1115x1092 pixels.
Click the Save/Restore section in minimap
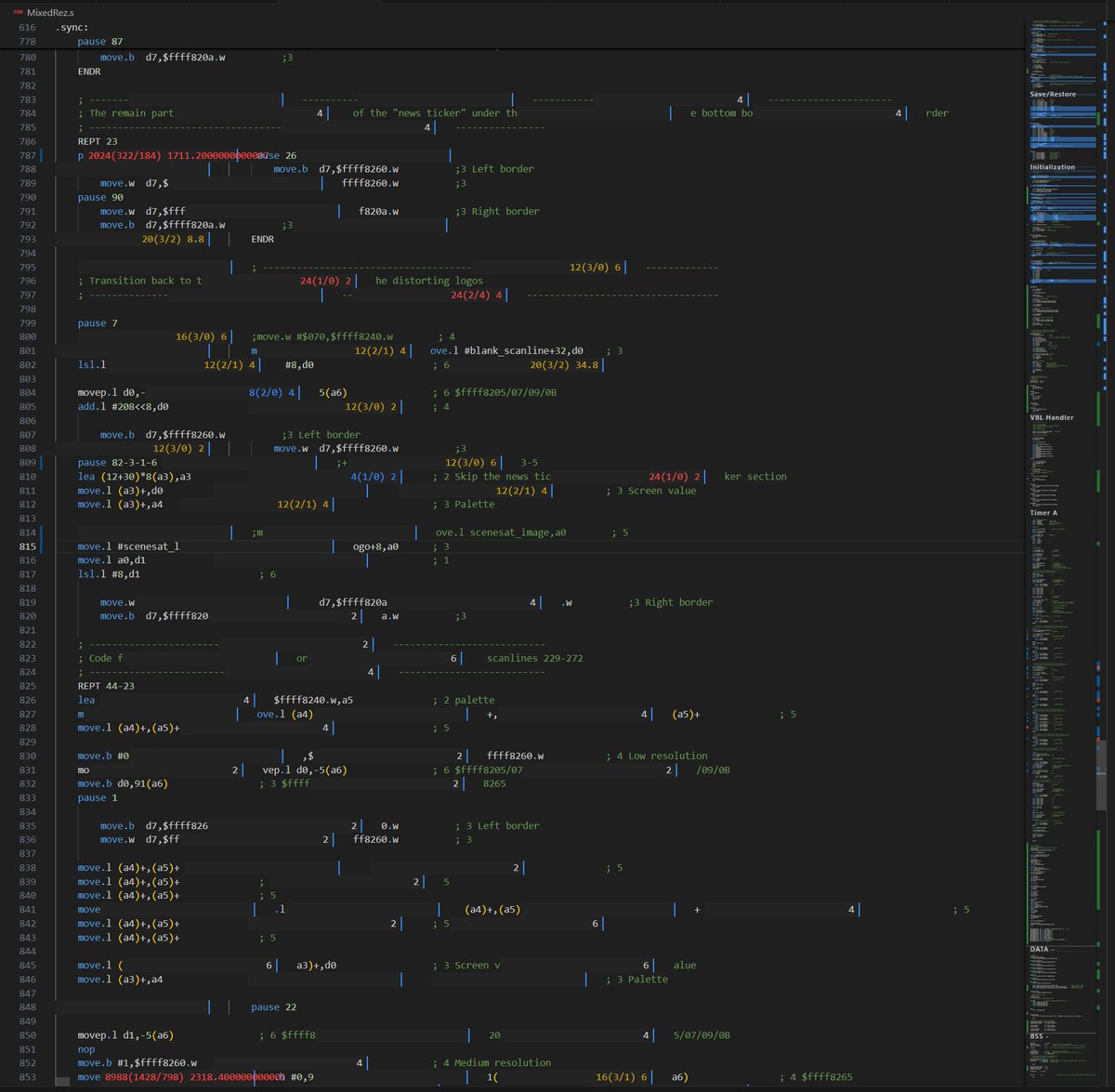coord(1053,94)
